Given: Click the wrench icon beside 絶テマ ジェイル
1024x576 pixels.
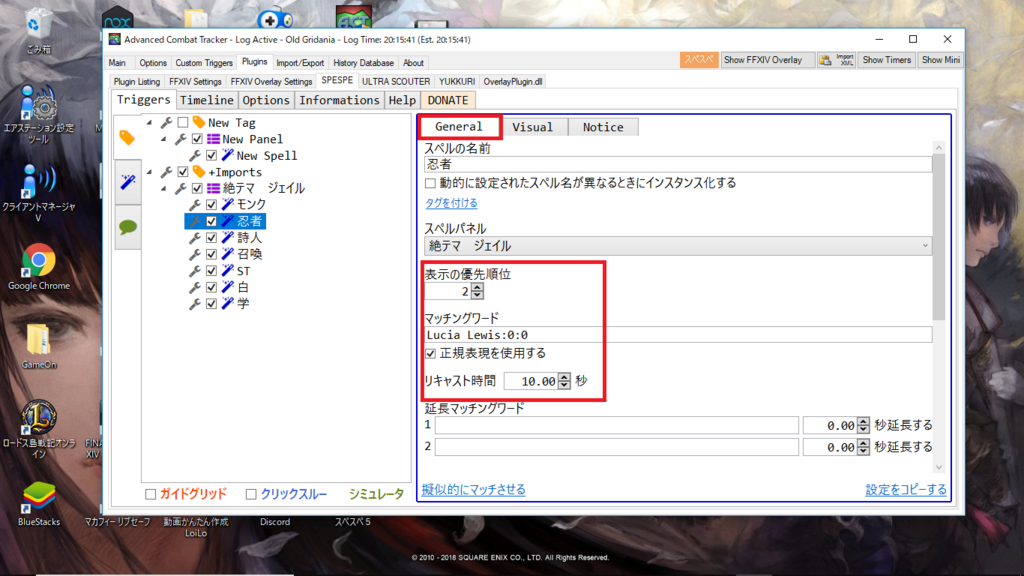Looking at the screenshot, I should [181, 188].
